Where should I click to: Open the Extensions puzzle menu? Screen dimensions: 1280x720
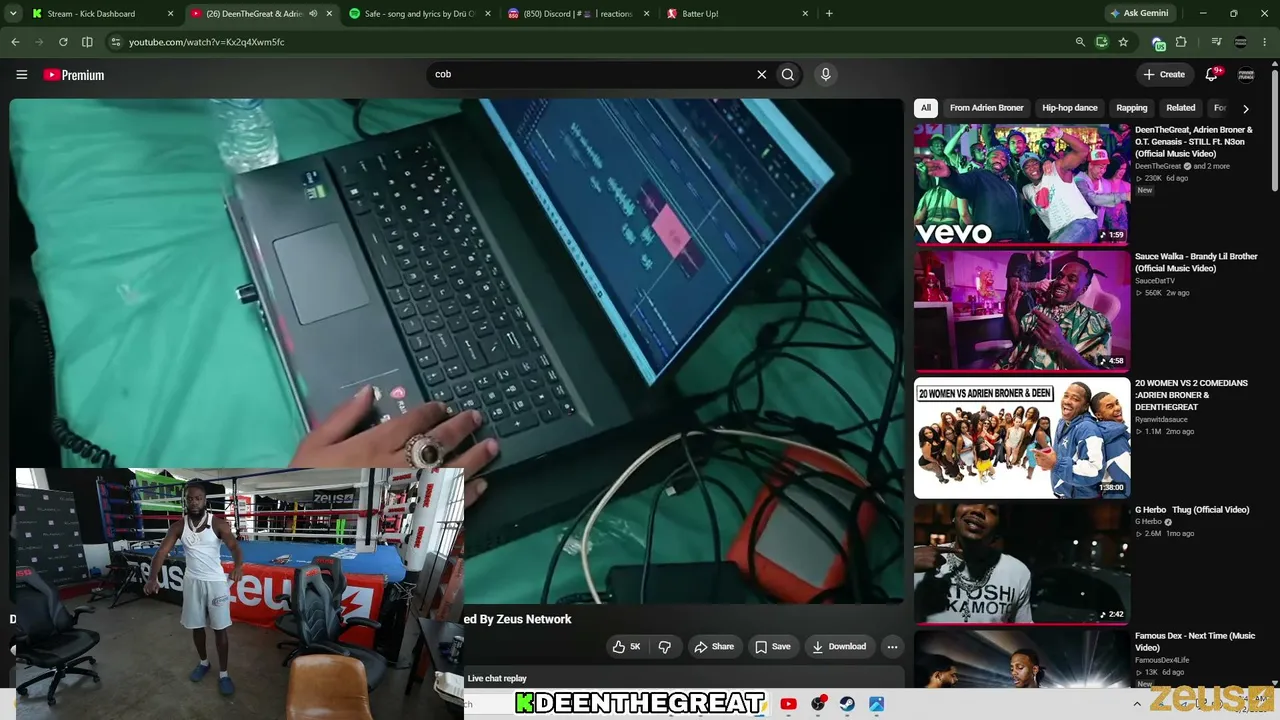[x=1181, y=42]
